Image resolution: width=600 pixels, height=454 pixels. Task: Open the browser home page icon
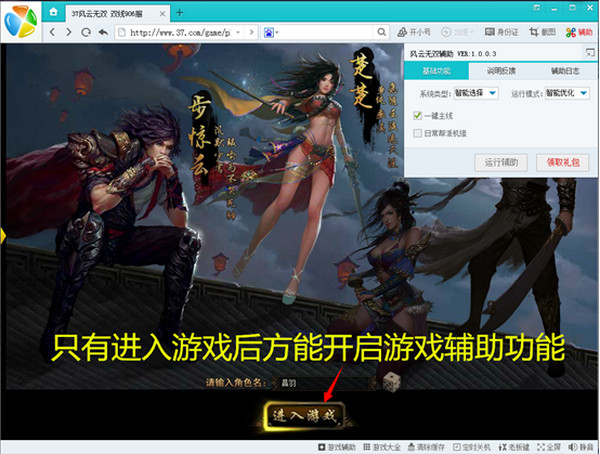53,12
